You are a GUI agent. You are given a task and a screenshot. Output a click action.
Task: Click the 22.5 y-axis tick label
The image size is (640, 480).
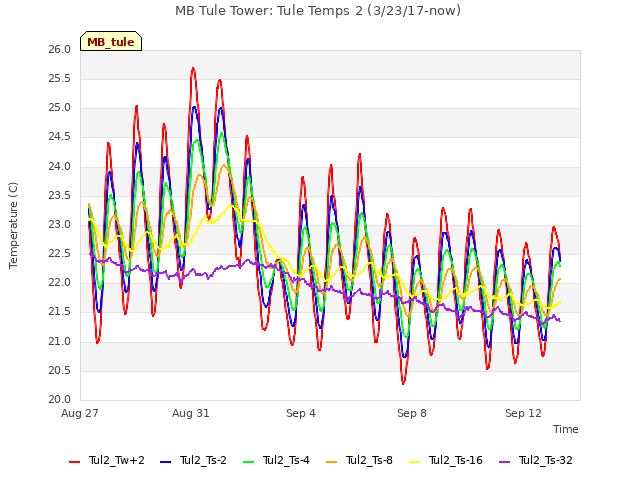coord(60,253)
